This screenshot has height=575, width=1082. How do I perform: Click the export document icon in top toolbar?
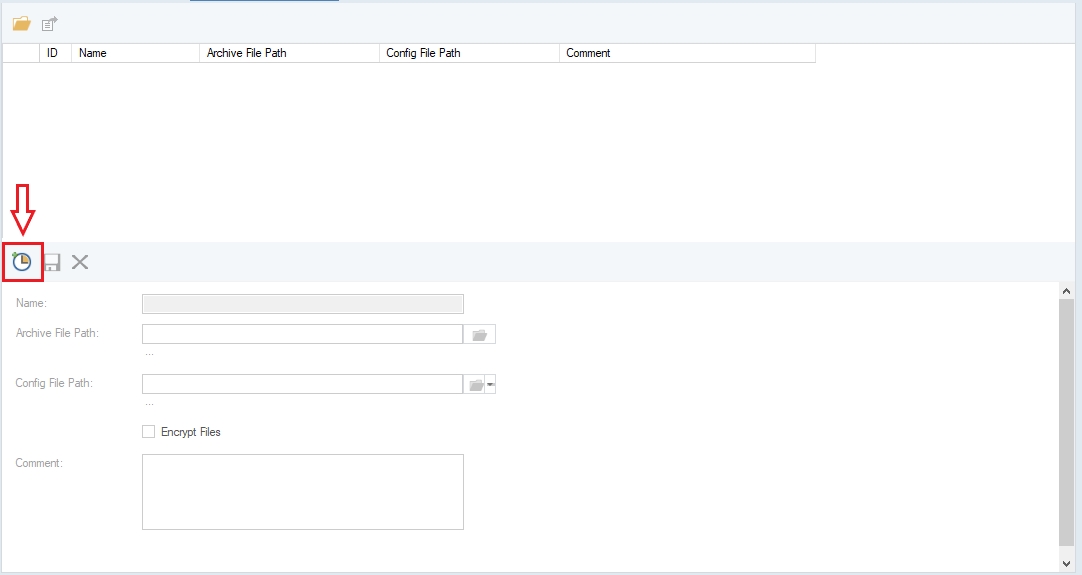[49, 23]
